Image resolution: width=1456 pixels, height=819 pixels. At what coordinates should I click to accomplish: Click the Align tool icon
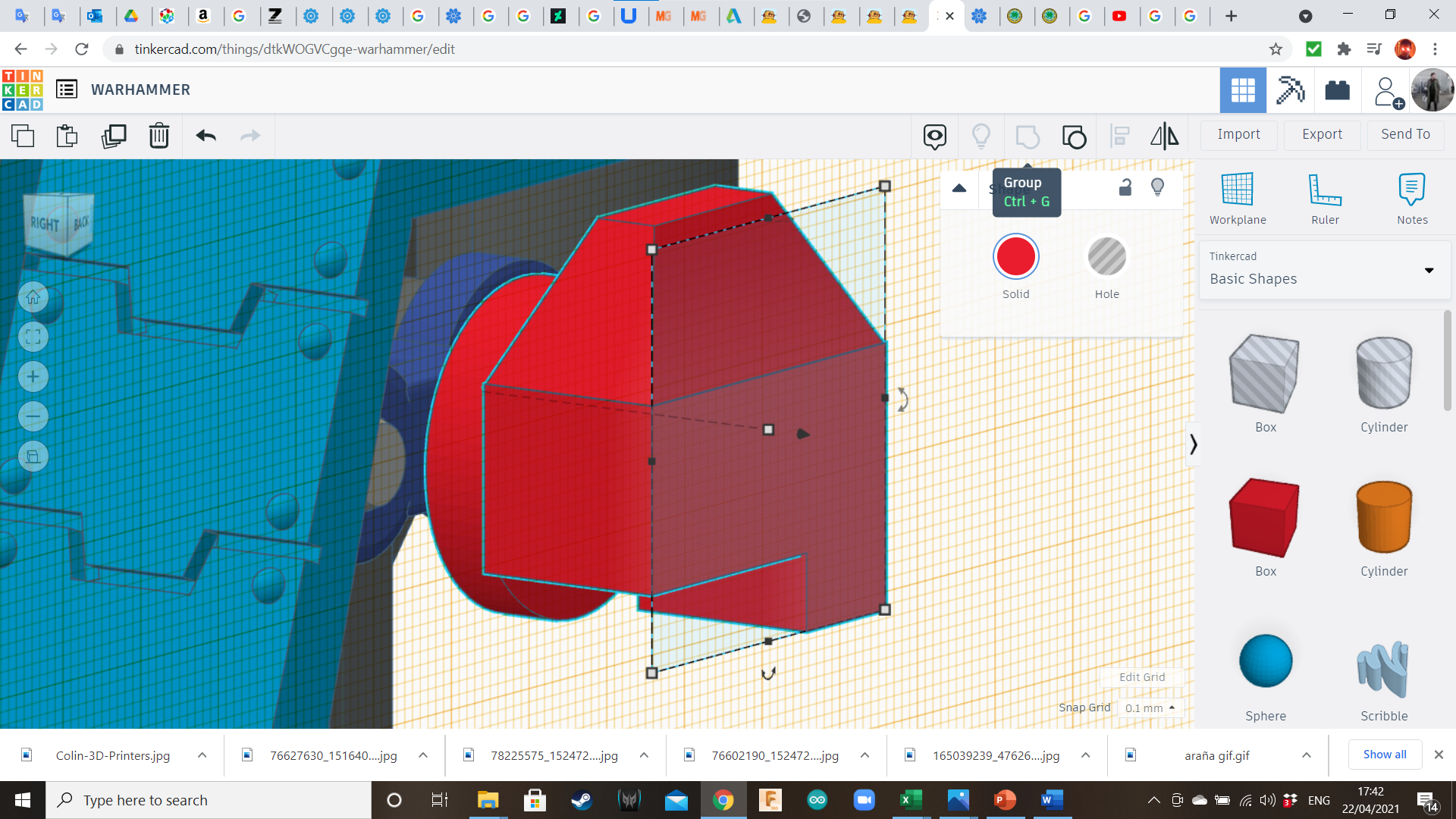point(1119,136)
